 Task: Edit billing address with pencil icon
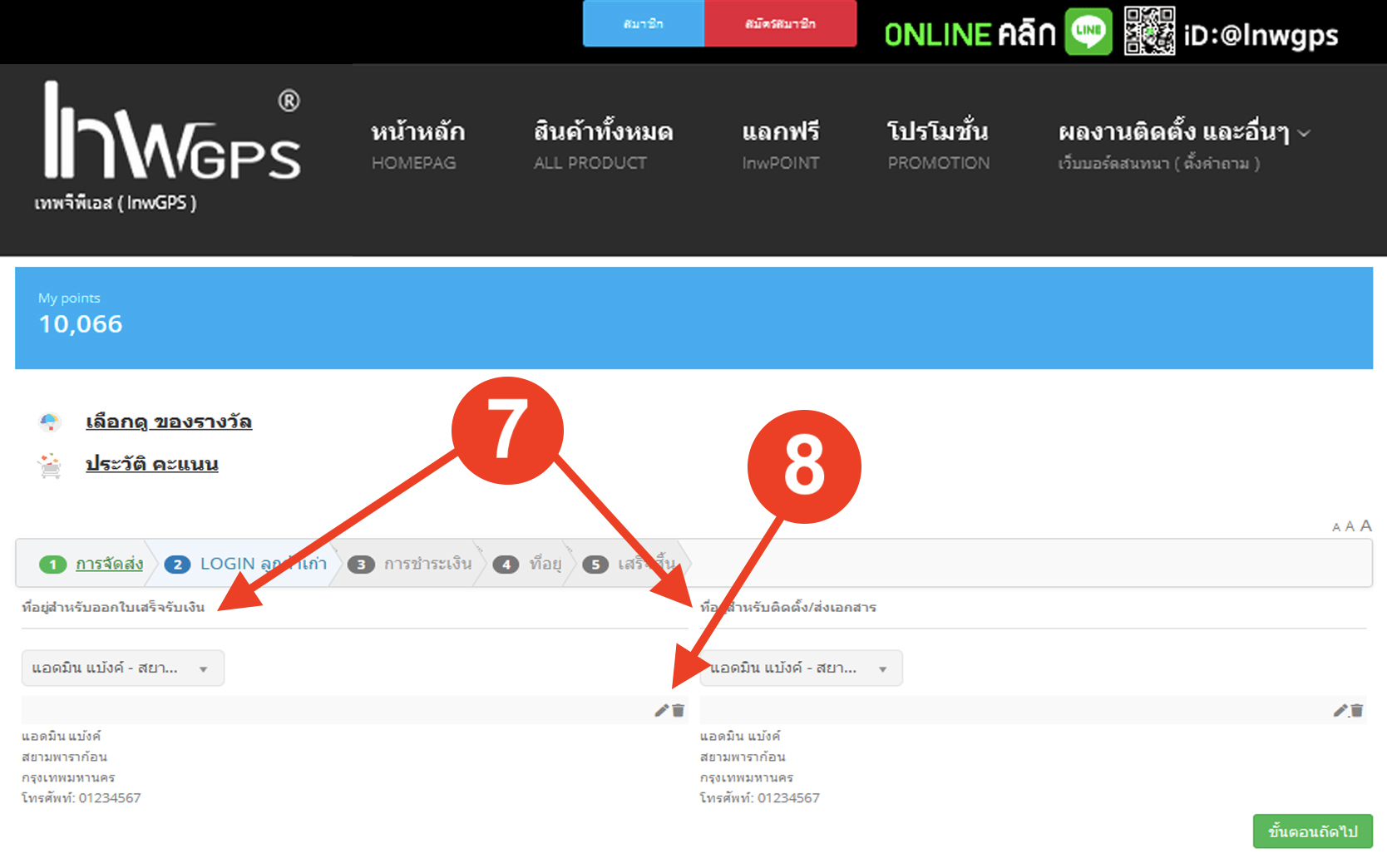point(661,710)
